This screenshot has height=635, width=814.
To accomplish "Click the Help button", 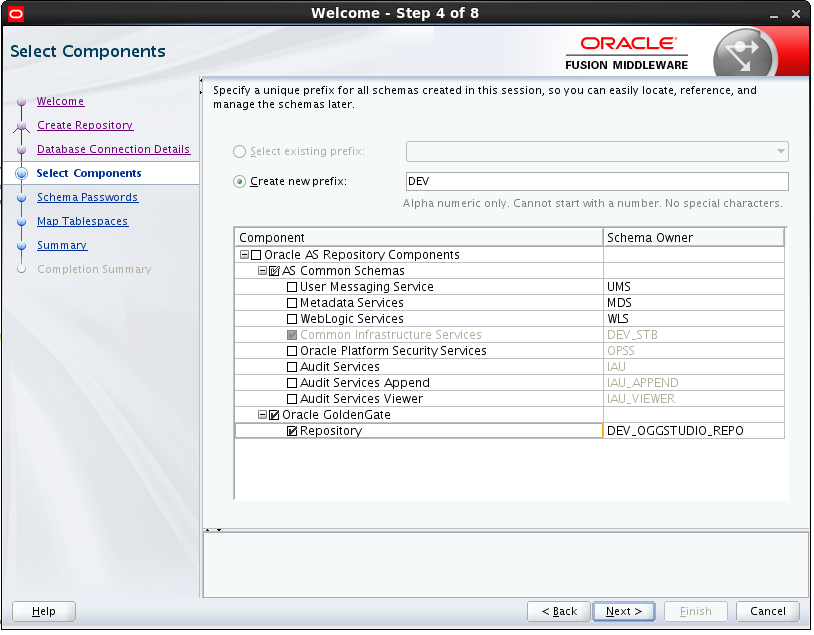I will coord(44,612).
